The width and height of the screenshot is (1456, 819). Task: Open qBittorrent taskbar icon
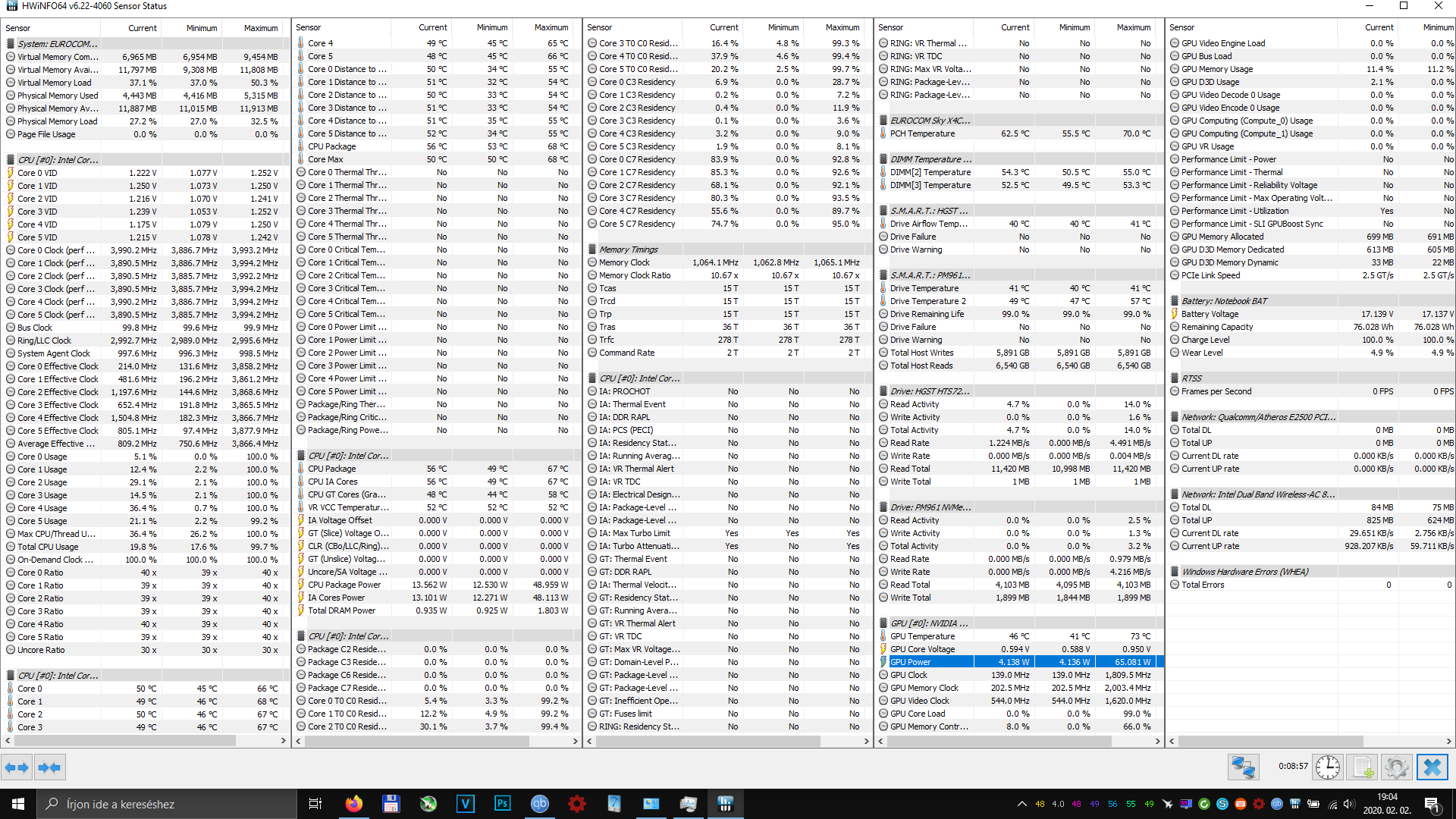[x=539, y=804]
